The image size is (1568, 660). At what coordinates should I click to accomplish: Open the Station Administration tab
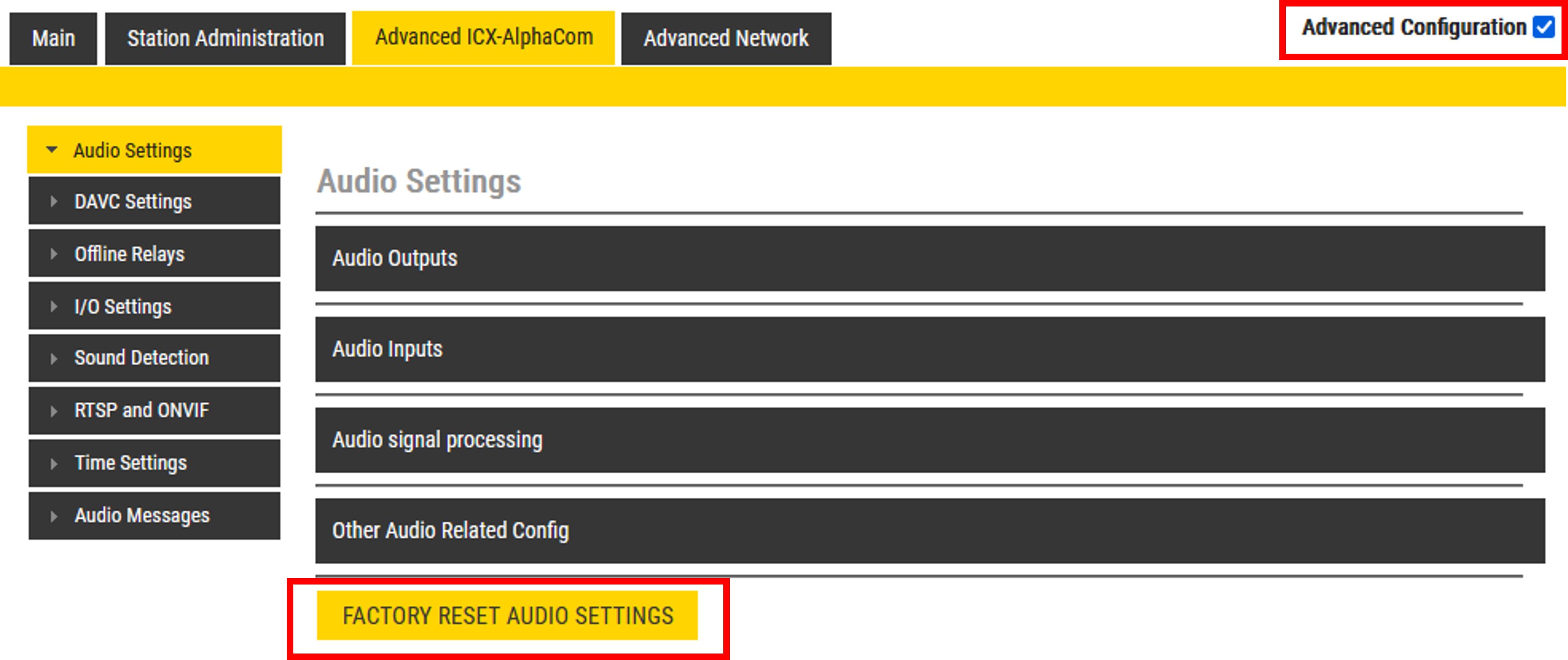click(225, 38)
